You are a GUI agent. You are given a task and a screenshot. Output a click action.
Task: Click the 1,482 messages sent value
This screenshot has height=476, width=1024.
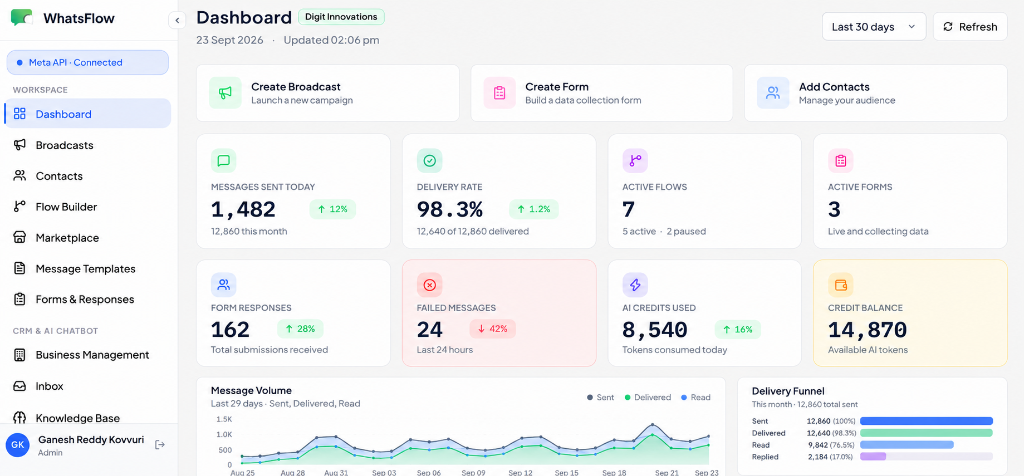244,209
